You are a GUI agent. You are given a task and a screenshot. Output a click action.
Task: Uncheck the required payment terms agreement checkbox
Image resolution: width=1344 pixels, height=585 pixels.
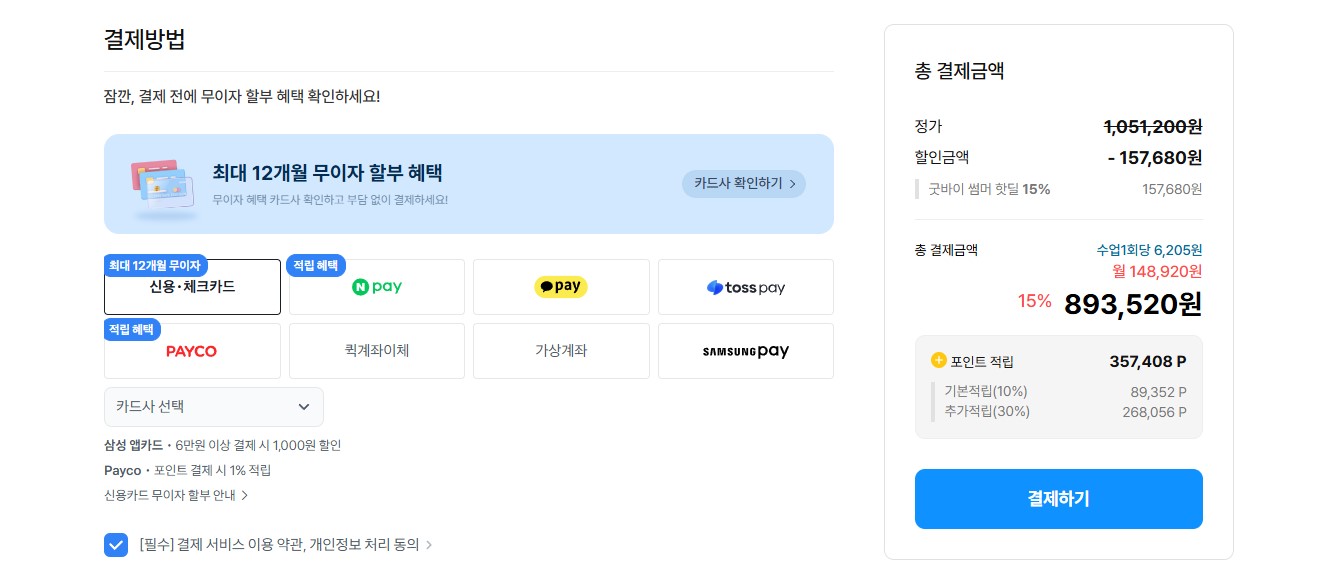116,545
